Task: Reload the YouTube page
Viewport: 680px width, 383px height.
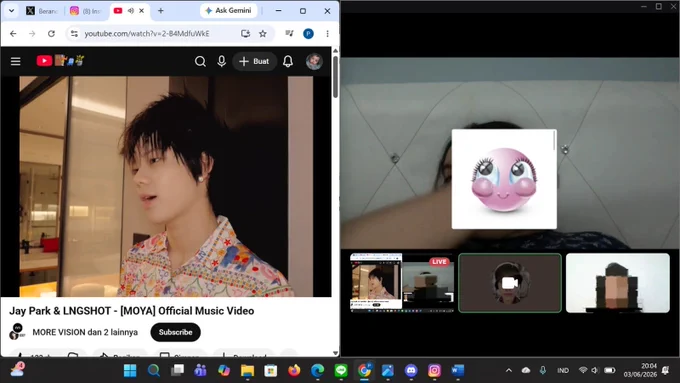Action: click(51, 33)
